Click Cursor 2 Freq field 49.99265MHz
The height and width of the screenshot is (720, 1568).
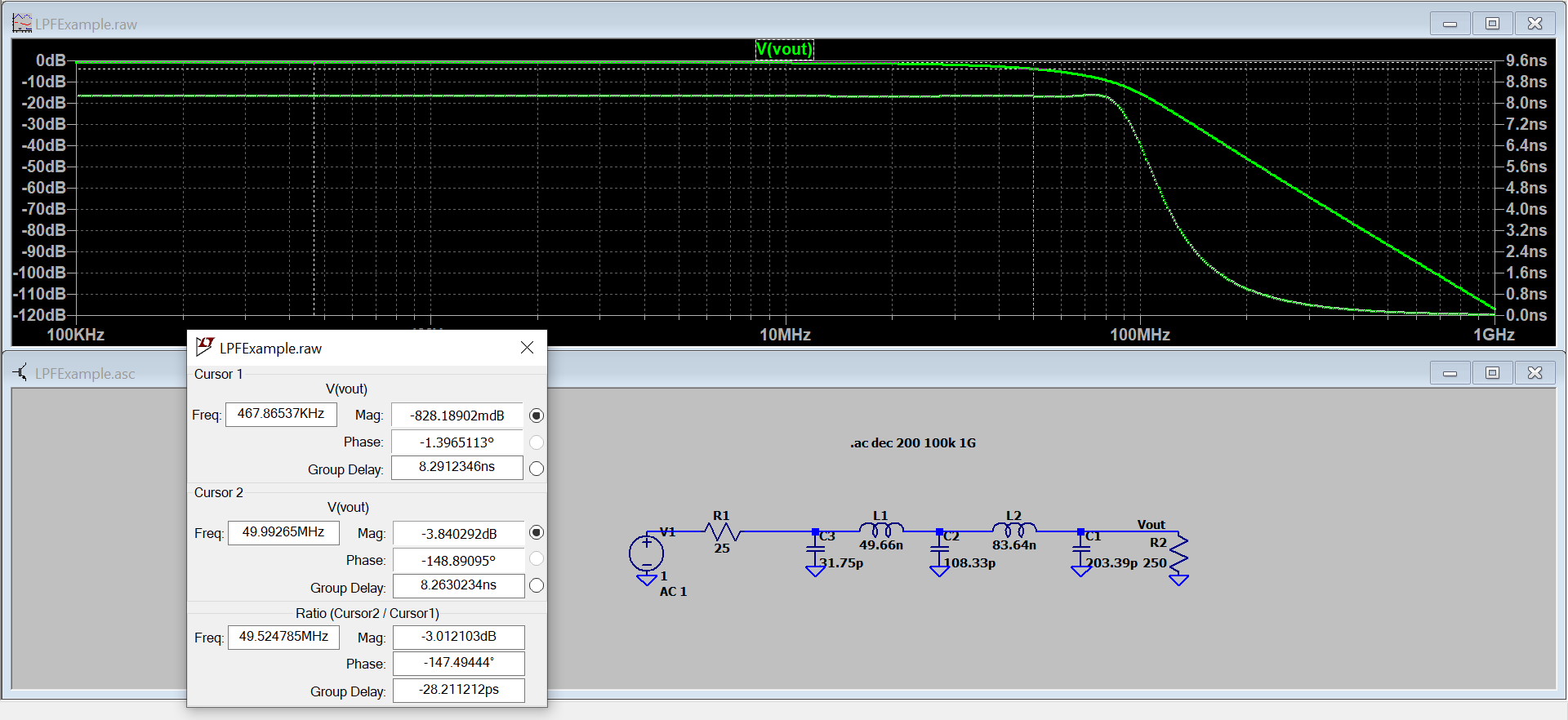(x=283, y=532)
